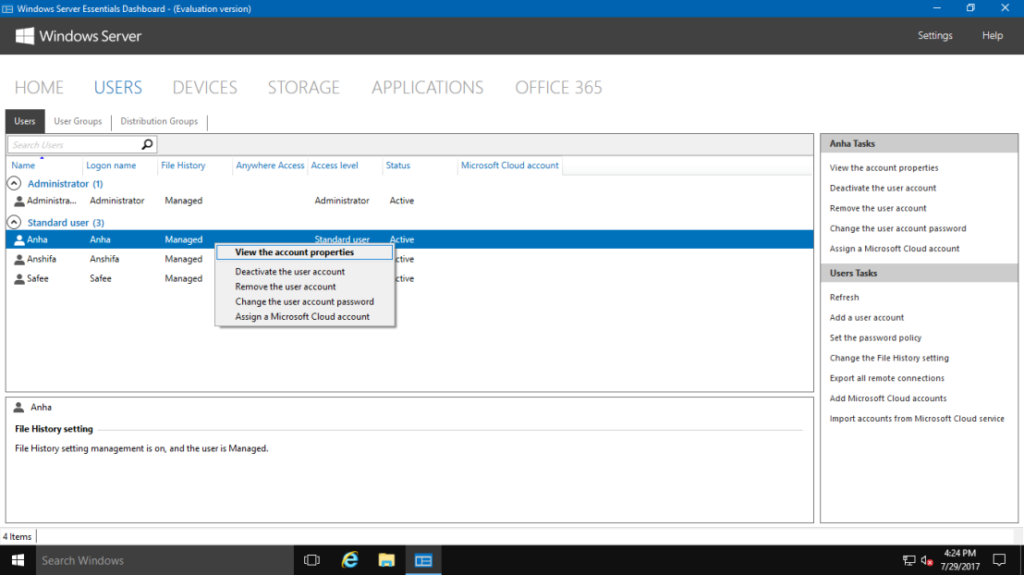The image size is (1024, 575).
Task: Click the user icon in the Anha details pane
Action: (19, 407)
